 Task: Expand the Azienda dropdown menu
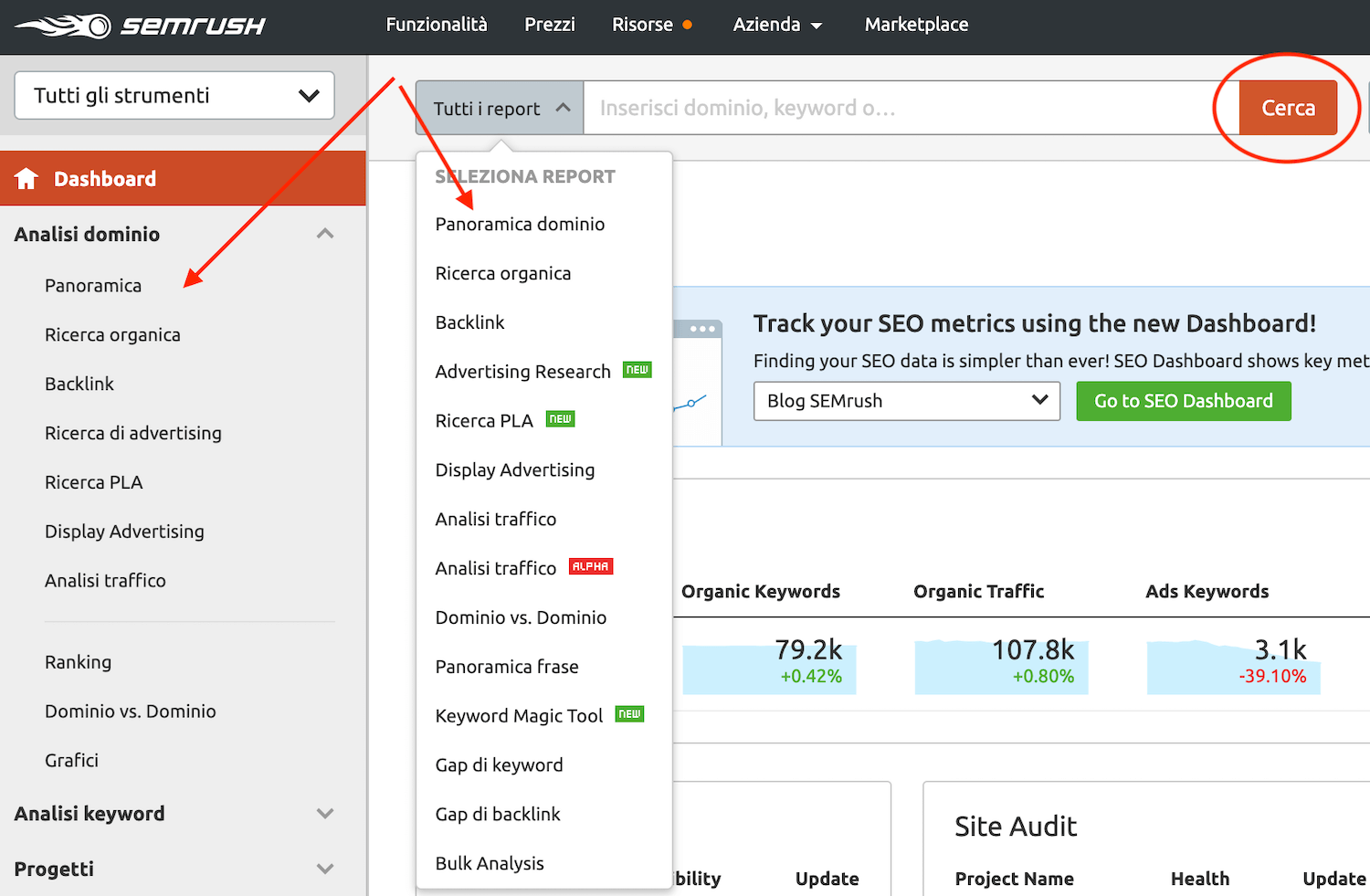777,25
